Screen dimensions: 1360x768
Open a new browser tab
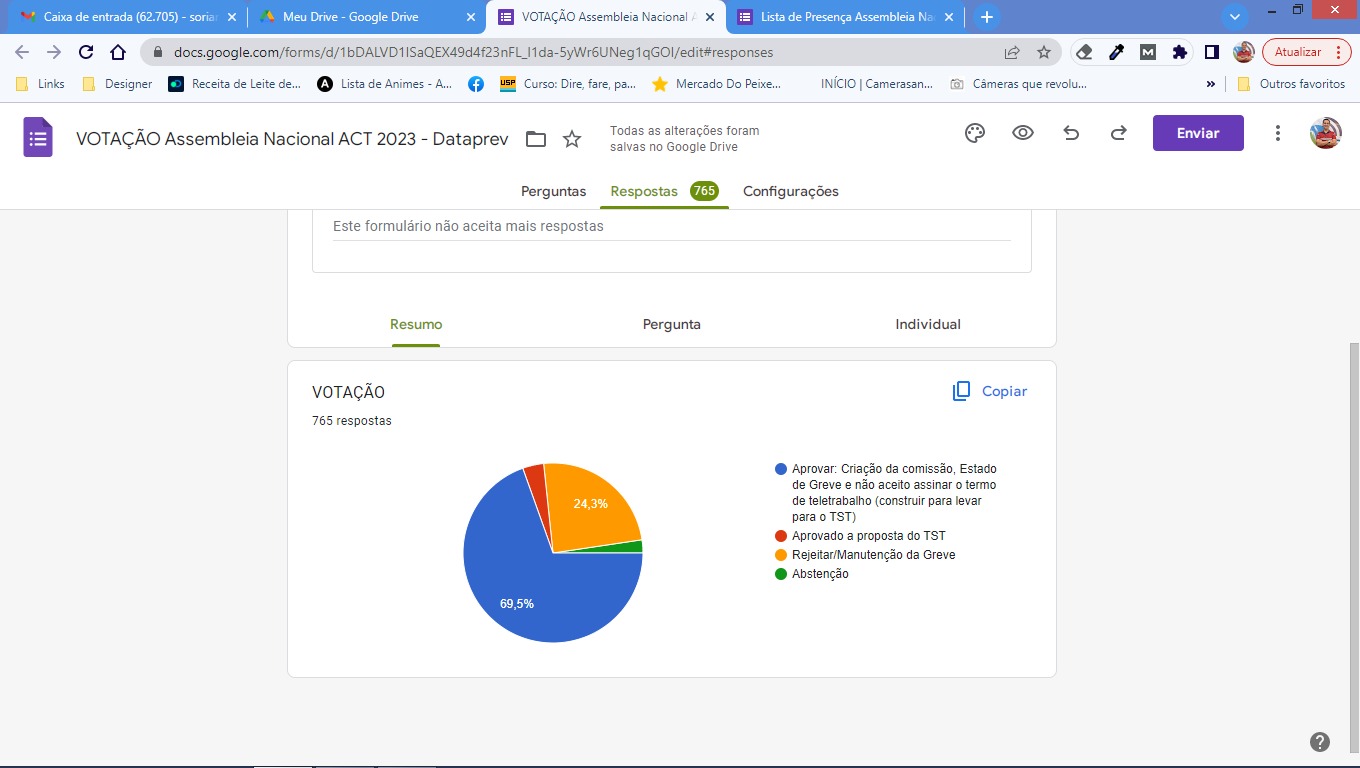(987, 17)
